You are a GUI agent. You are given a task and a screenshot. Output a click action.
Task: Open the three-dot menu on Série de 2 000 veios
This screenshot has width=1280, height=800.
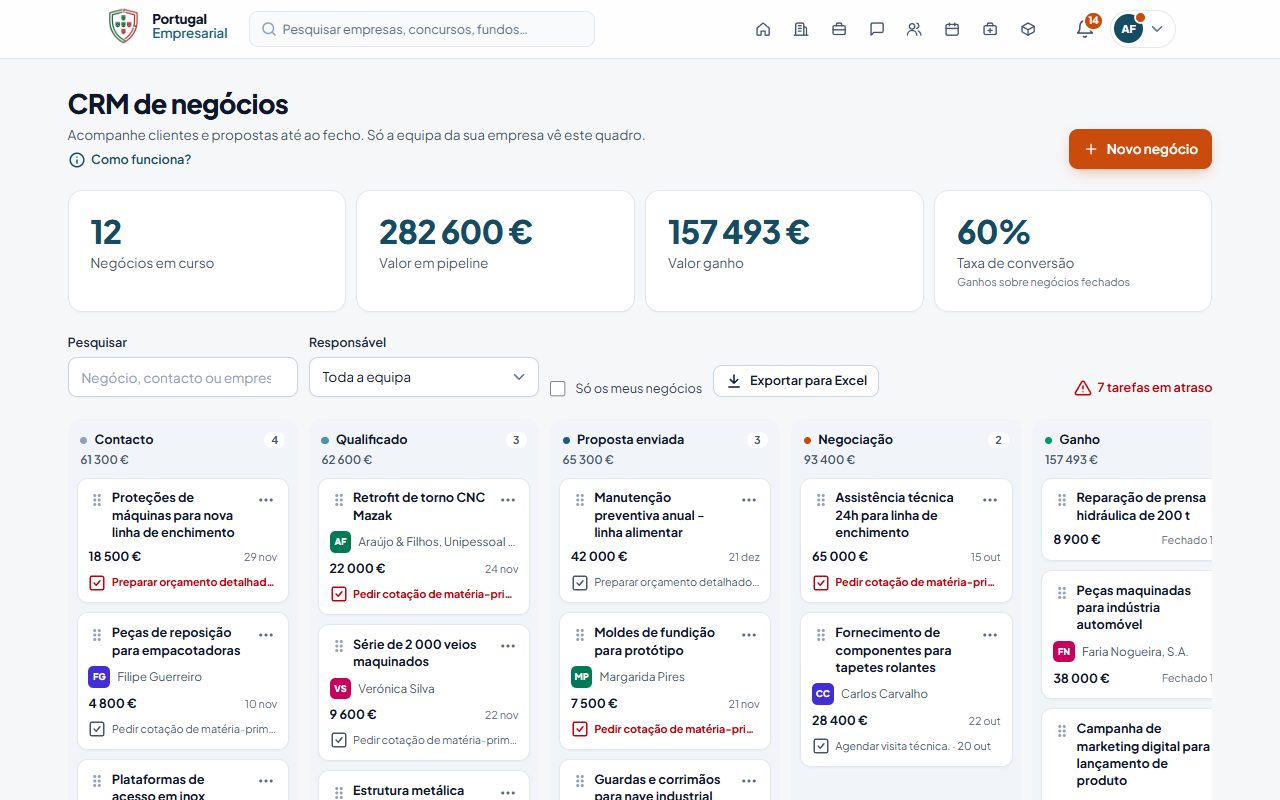[x=508, y=647]
